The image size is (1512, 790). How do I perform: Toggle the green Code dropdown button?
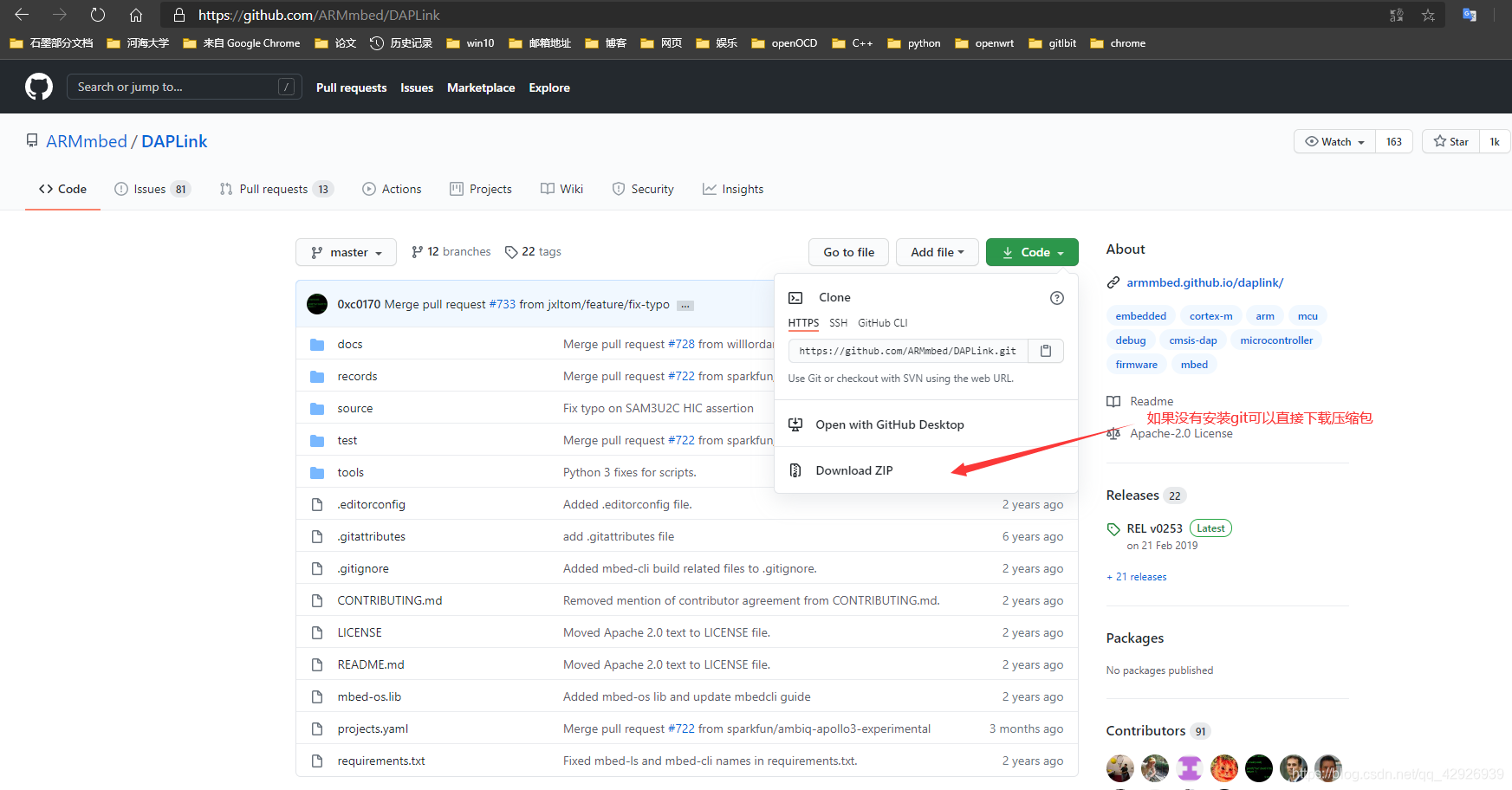coord(1032,252)
